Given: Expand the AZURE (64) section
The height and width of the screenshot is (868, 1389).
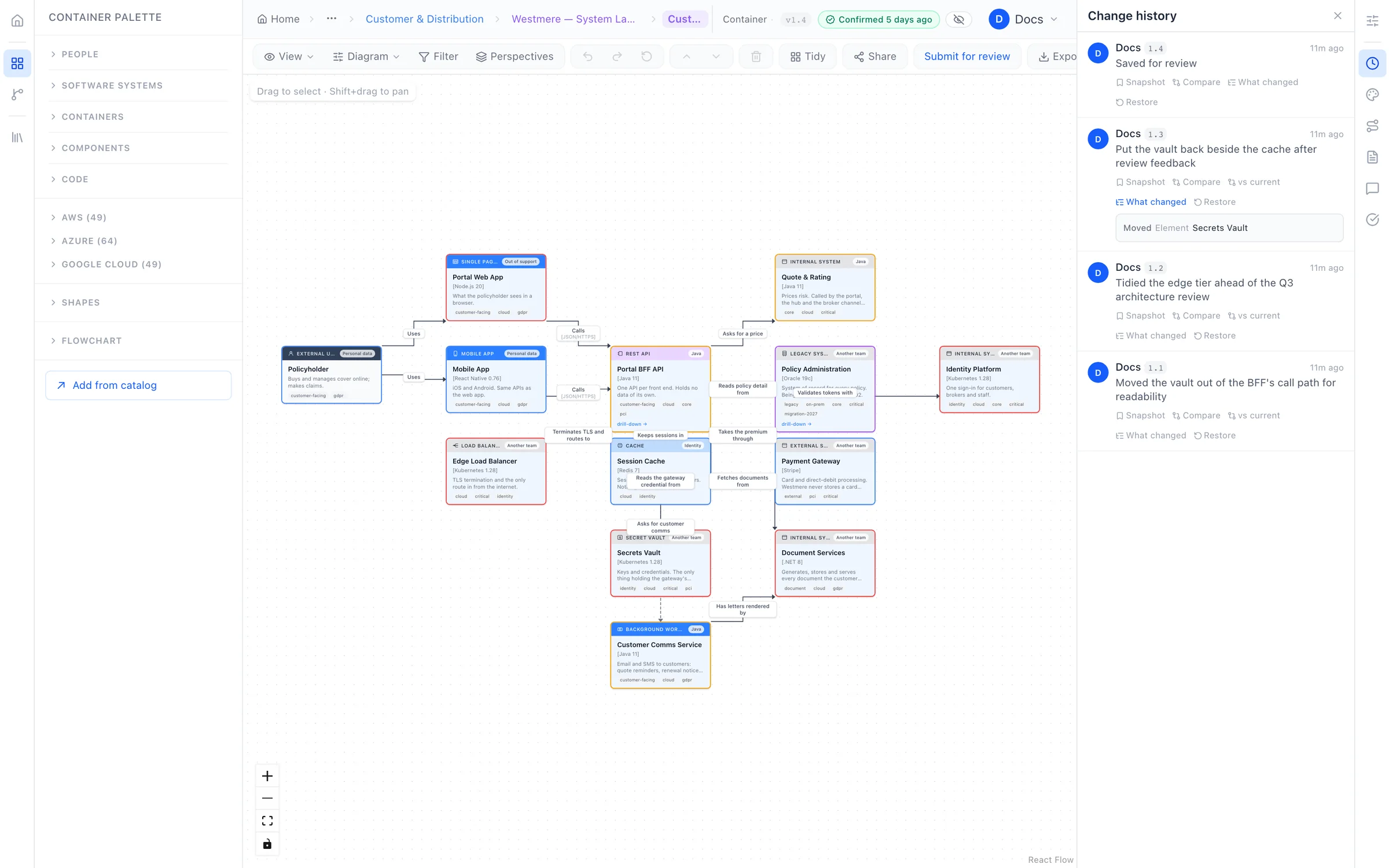Looking at the screenshot, I should pyautogui.click(x=138, y=241).
